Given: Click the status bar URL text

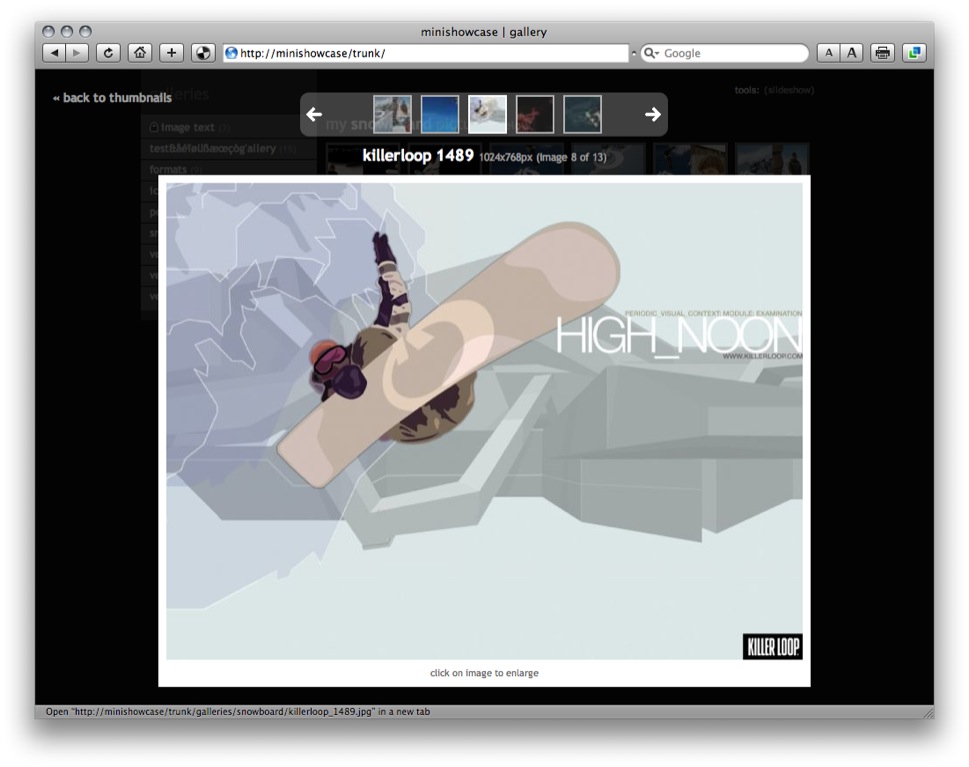Looking at the screenshot, I should click(x=238, y=711).
